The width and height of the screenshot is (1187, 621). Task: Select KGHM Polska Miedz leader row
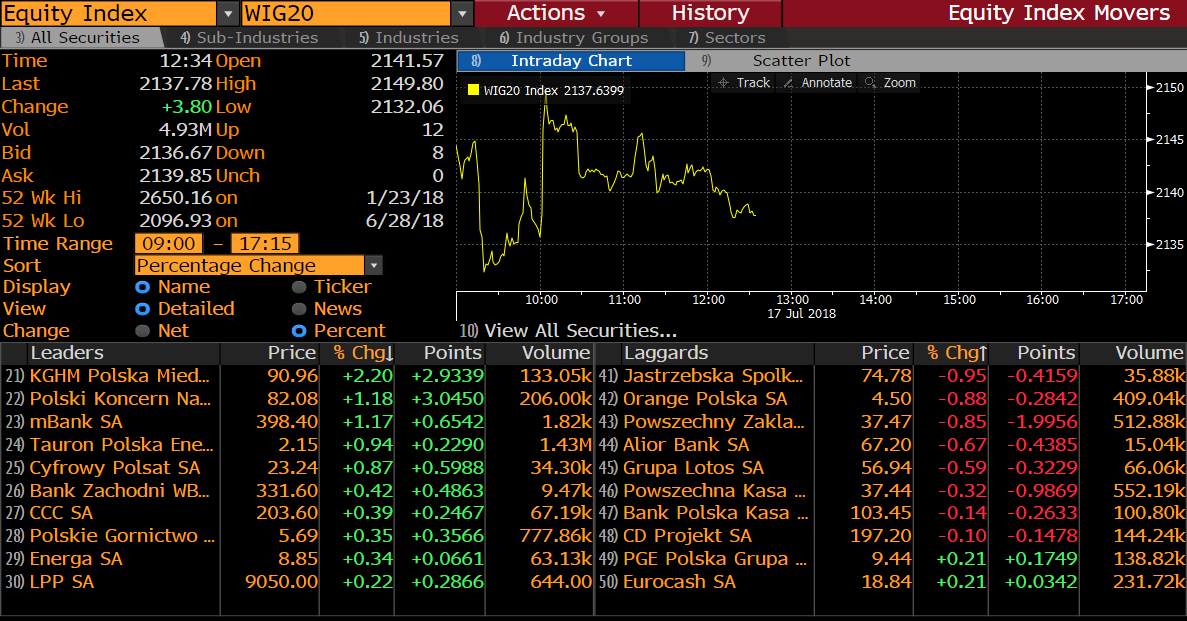click(120, 376)
